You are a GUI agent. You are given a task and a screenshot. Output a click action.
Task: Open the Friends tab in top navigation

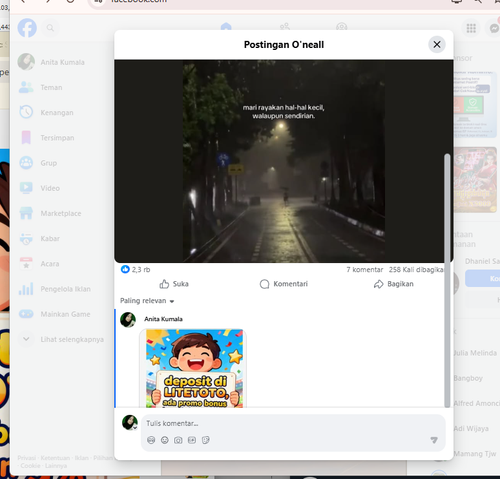(285, 27)
